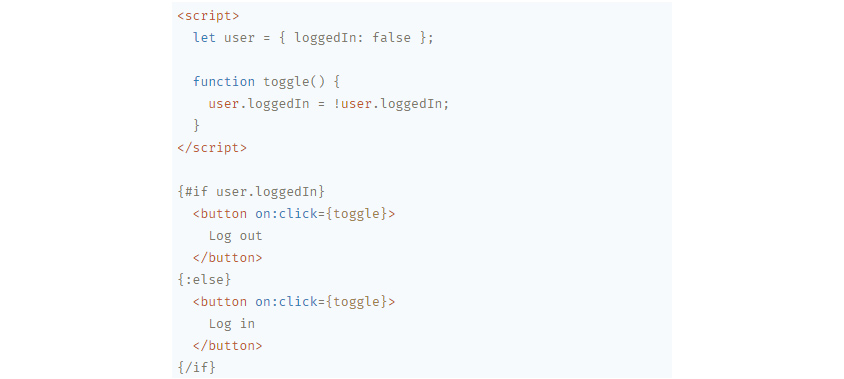Click the function keyword
This screenshot has height=379, width=844.
224,82
